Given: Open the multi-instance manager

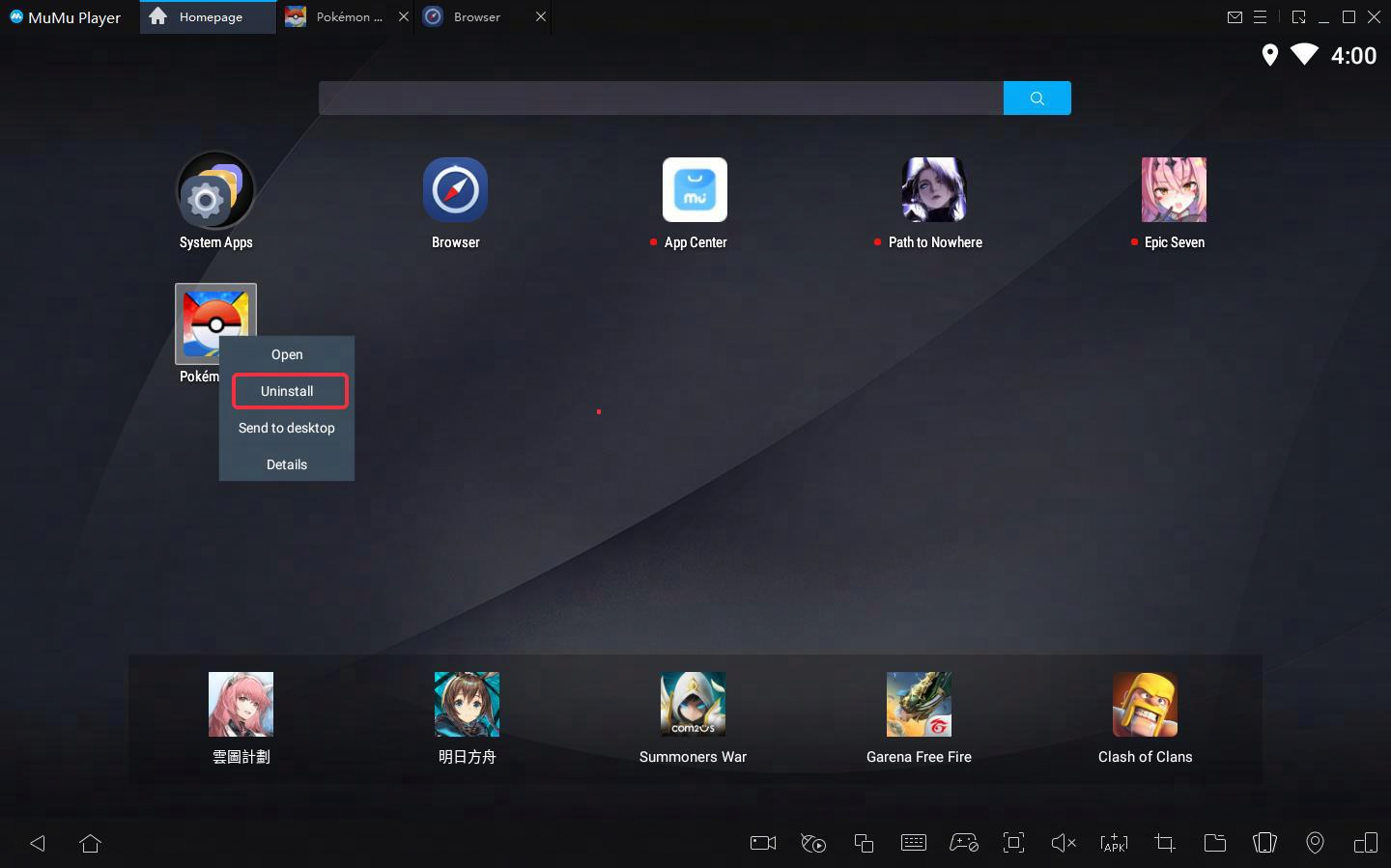Looking at the screenshot, I should point(864,843).
